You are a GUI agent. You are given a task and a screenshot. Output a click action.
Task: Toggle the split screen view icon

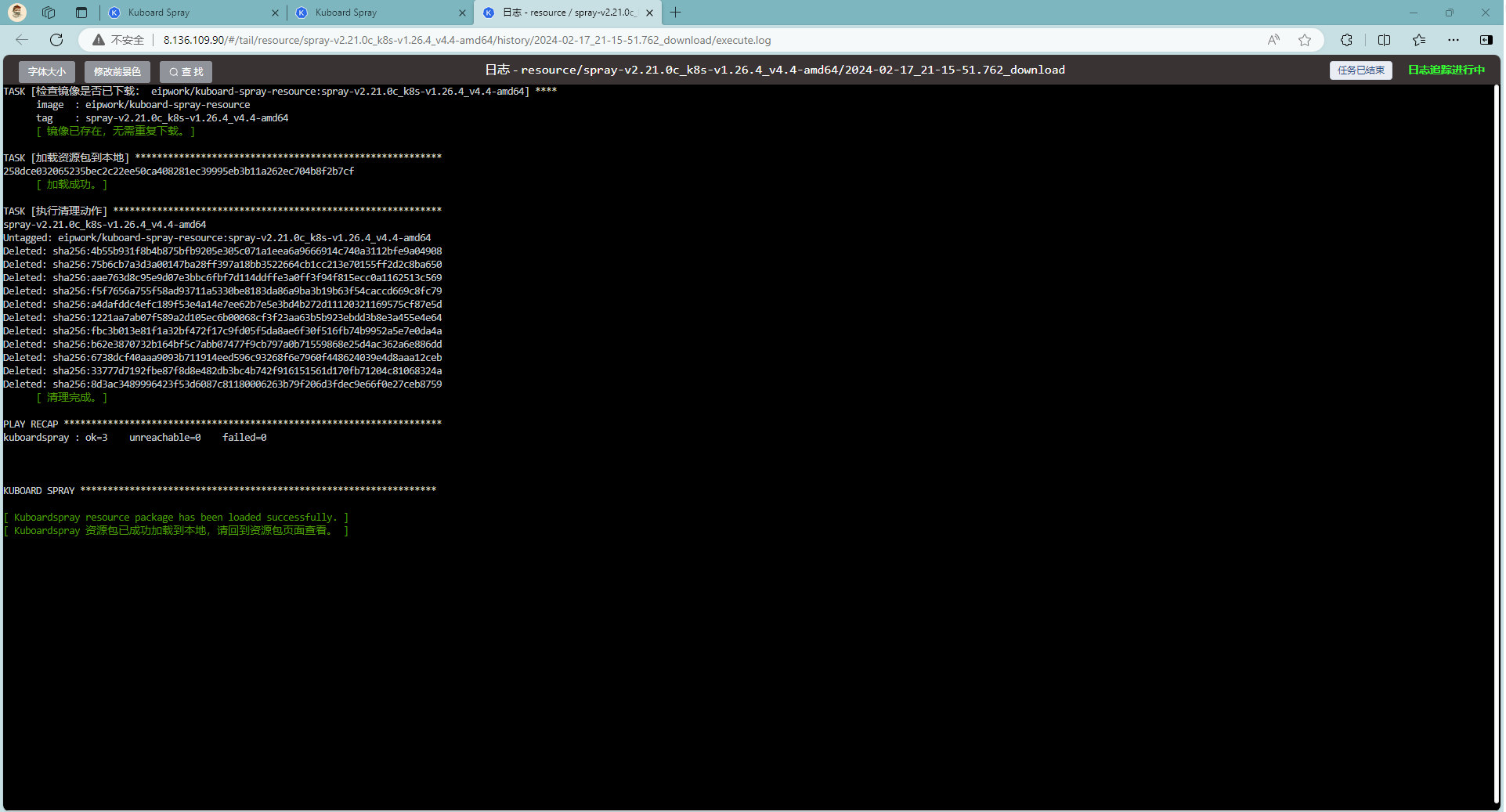(x=1384, y=40)
